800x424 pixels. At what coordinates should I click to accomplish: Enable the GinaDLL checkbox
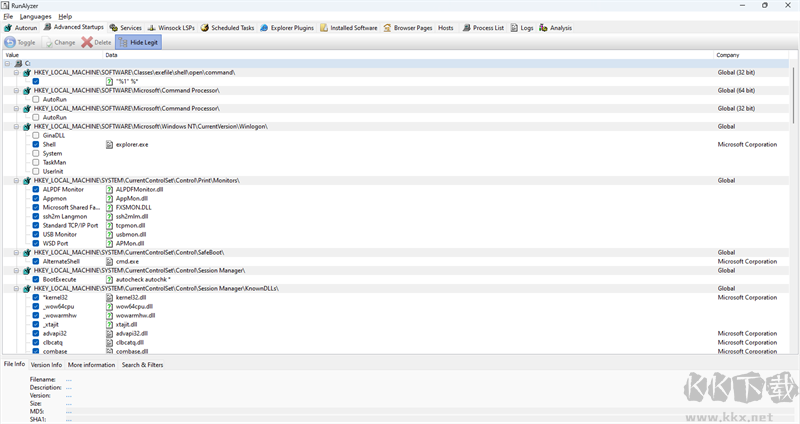pyautogui.click(x=36, y=136)
